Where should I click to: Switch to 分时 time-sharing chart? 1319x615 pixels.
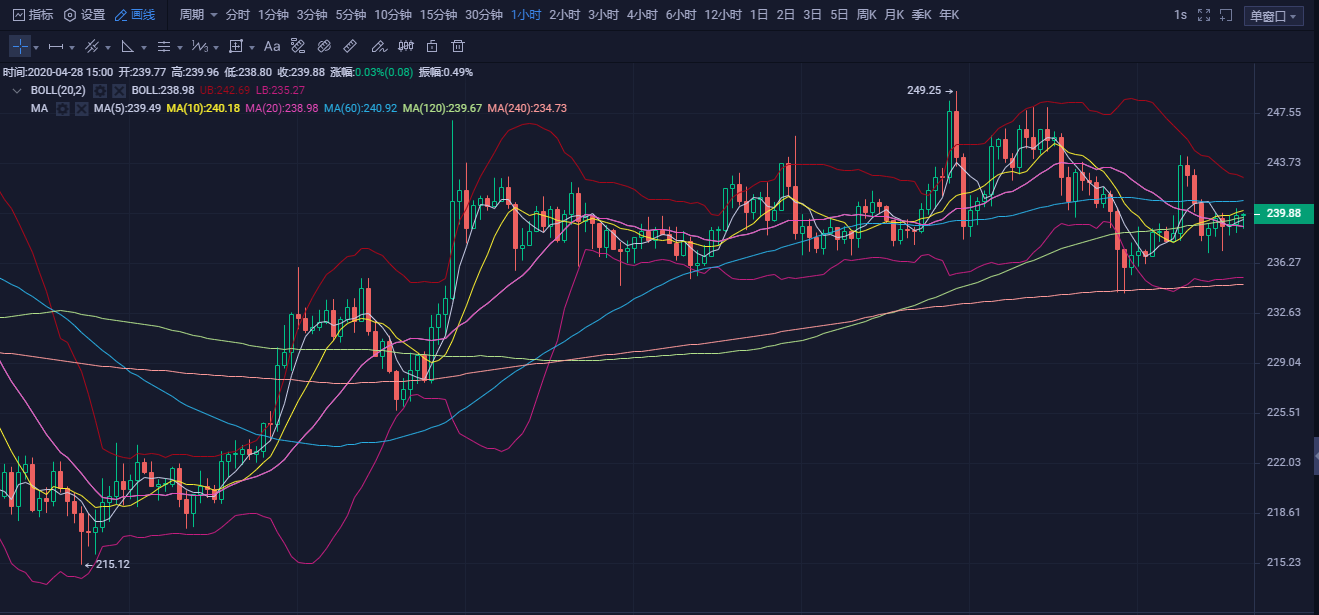point(238,15)
